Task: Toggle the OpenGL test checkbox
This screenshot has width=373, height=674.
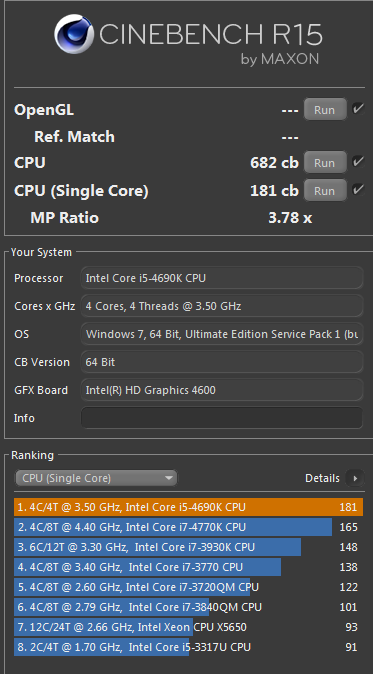Action: tap(358, 109)
